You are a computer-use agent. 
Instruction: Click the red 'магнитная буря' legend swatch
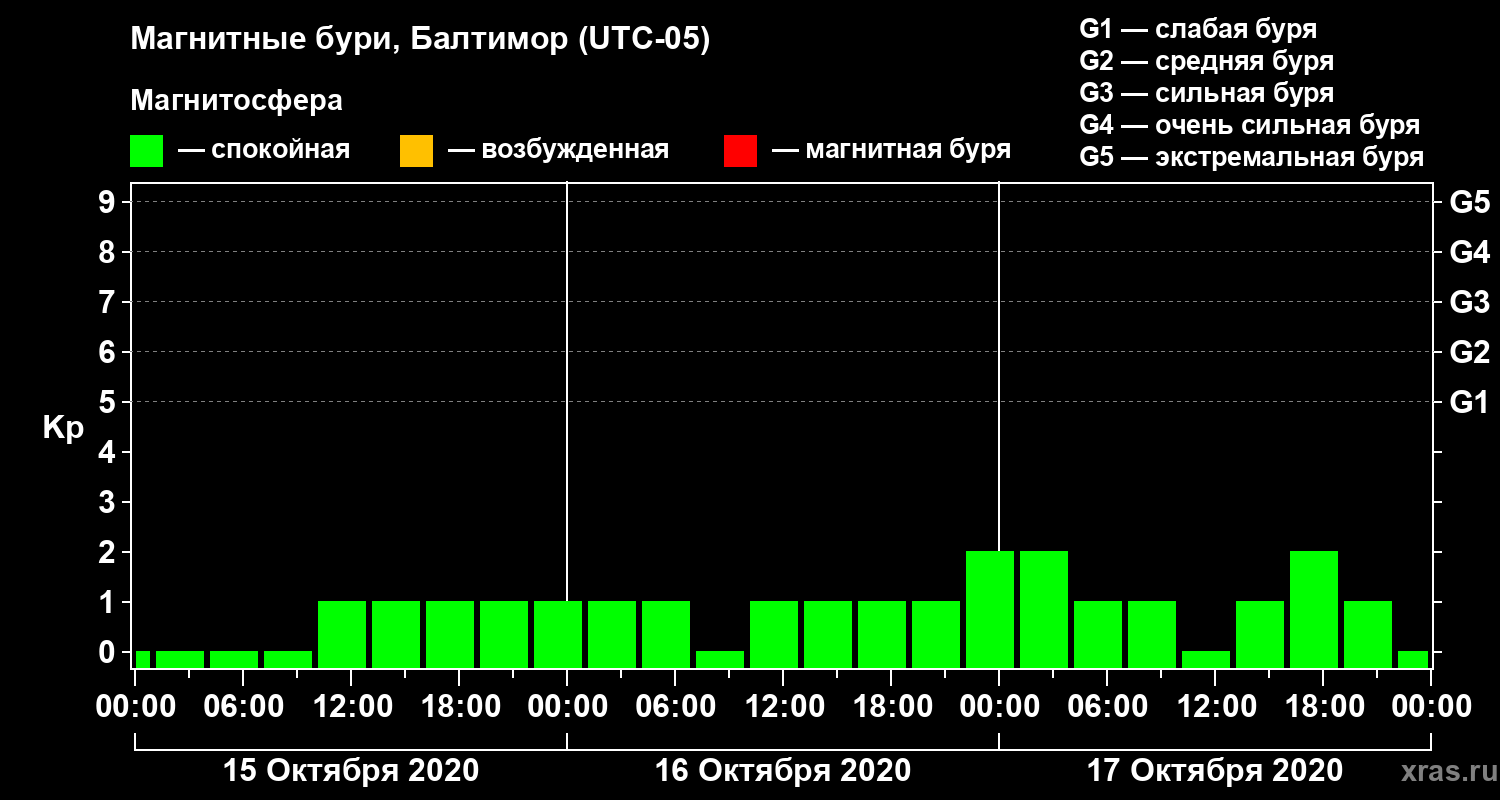click(x=740, y=151)
